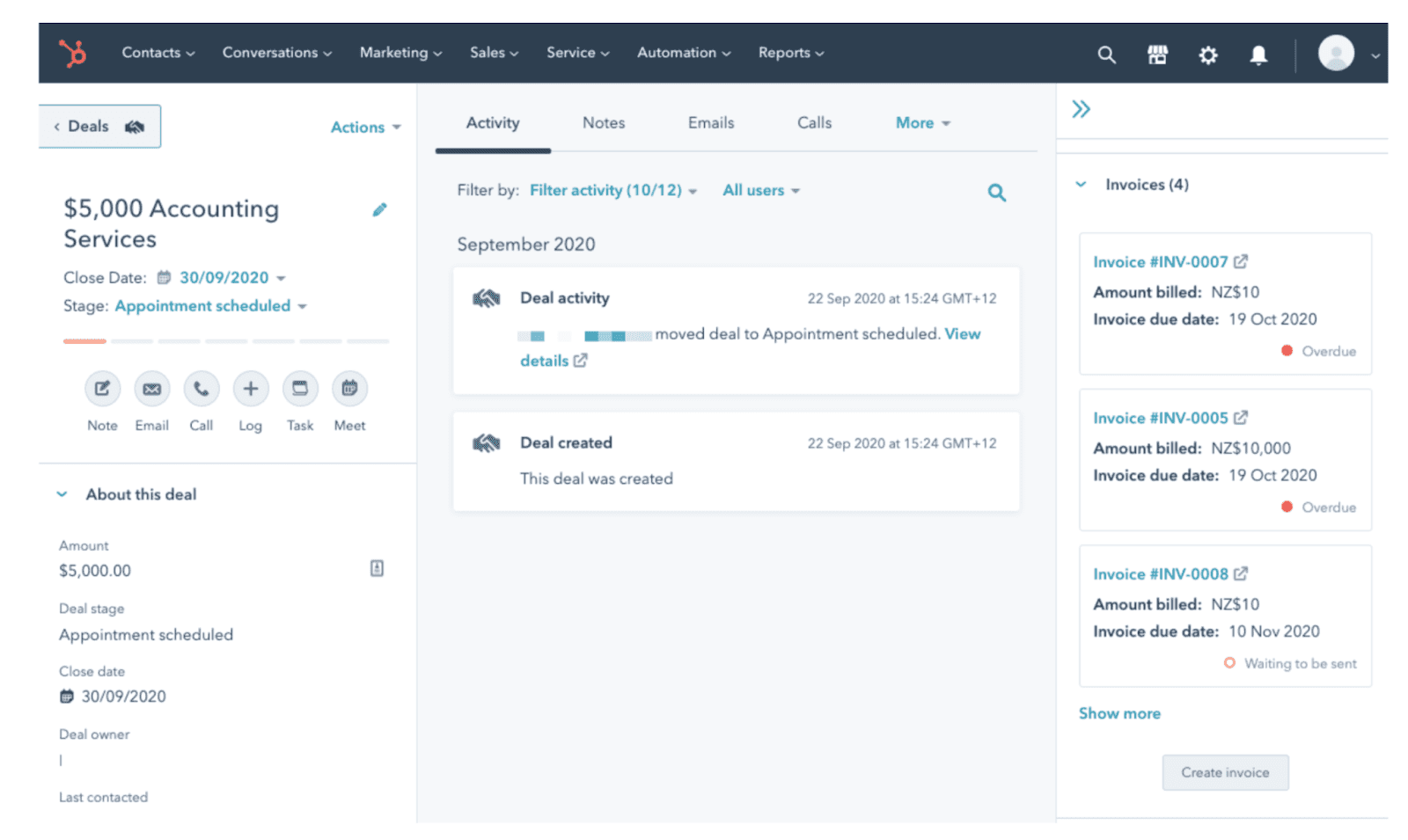The image size is (1408, 840).
Task: Open the Actions dropdown
Action: pyautogui.click(x=365, y=127)
